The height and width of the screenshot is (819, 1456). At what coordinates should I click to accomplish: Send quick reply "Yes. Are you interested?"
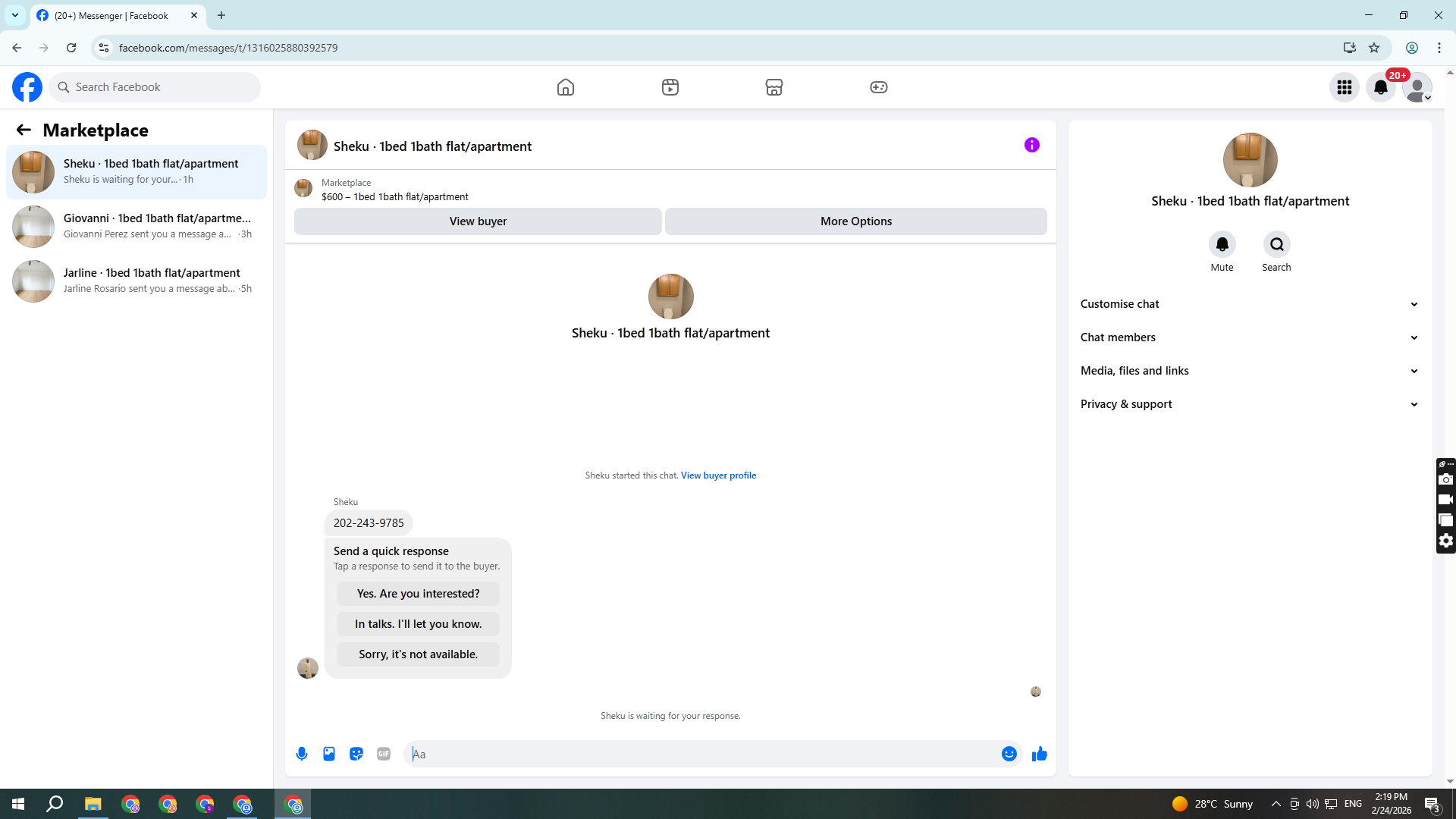(418, 594)
